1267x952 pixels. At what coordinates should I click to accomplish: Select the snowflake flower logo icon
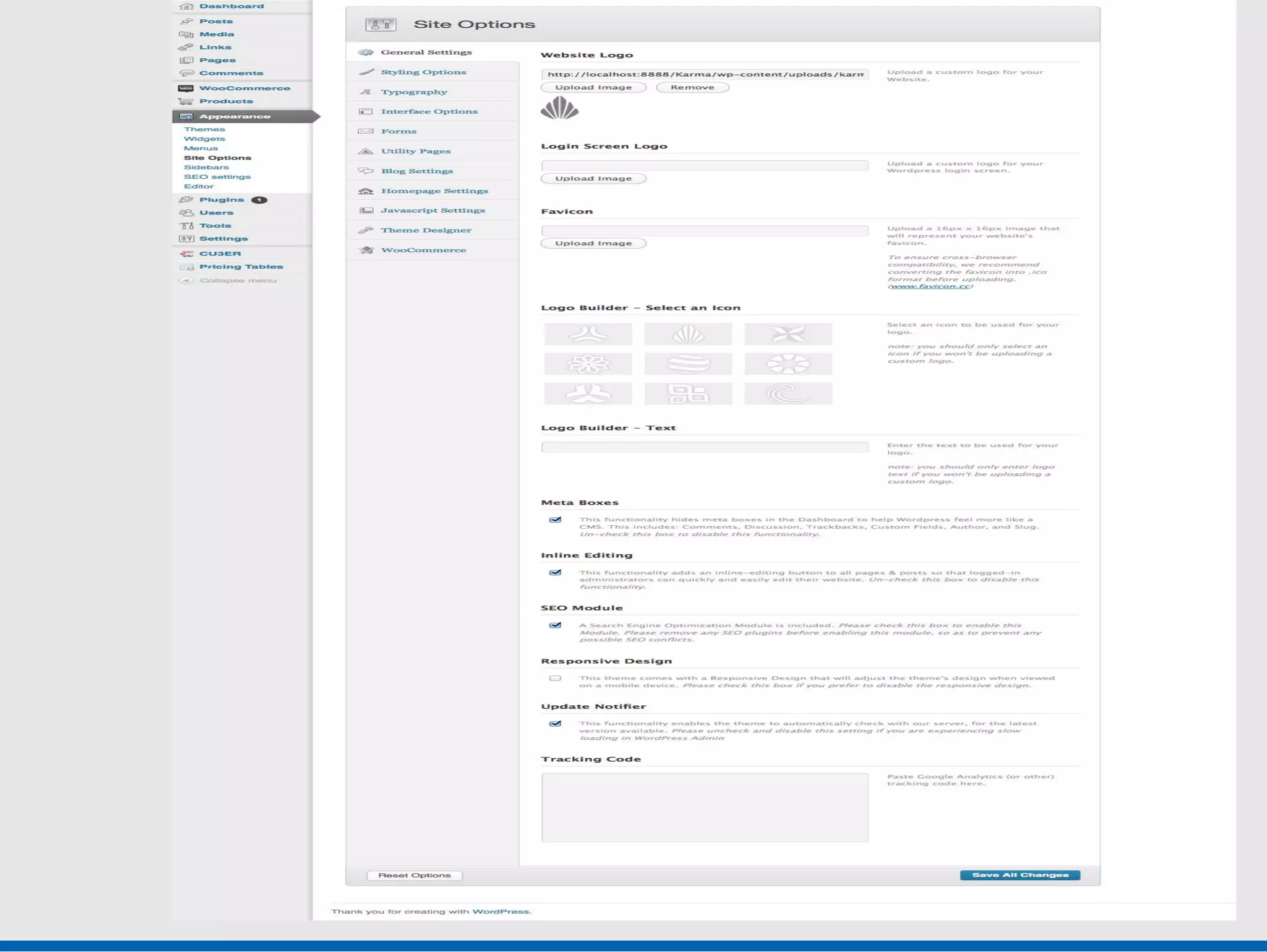coord(588,364)
